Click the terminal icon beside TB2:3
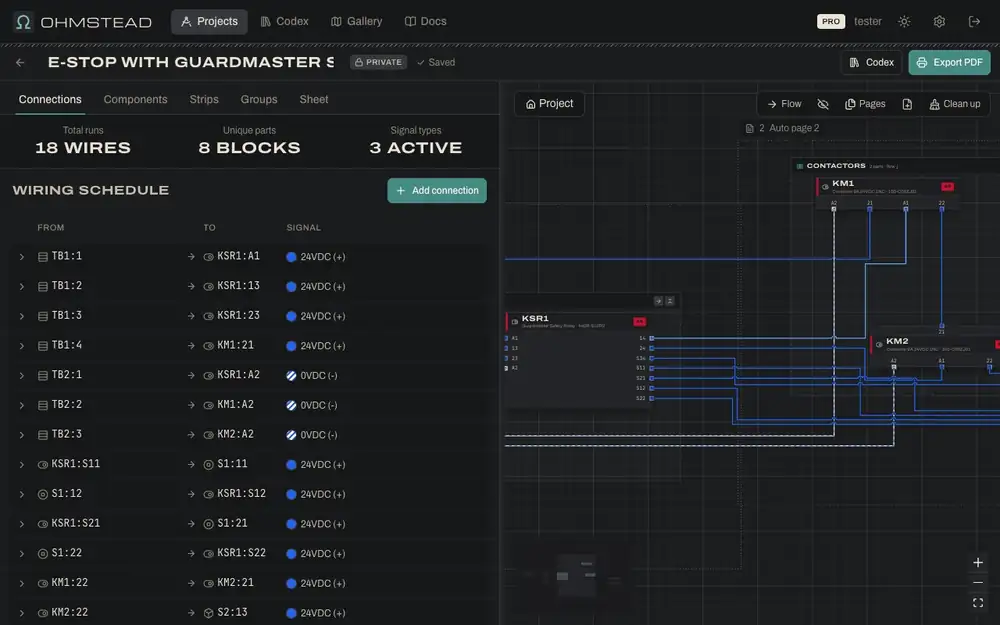 pos(43,435)
